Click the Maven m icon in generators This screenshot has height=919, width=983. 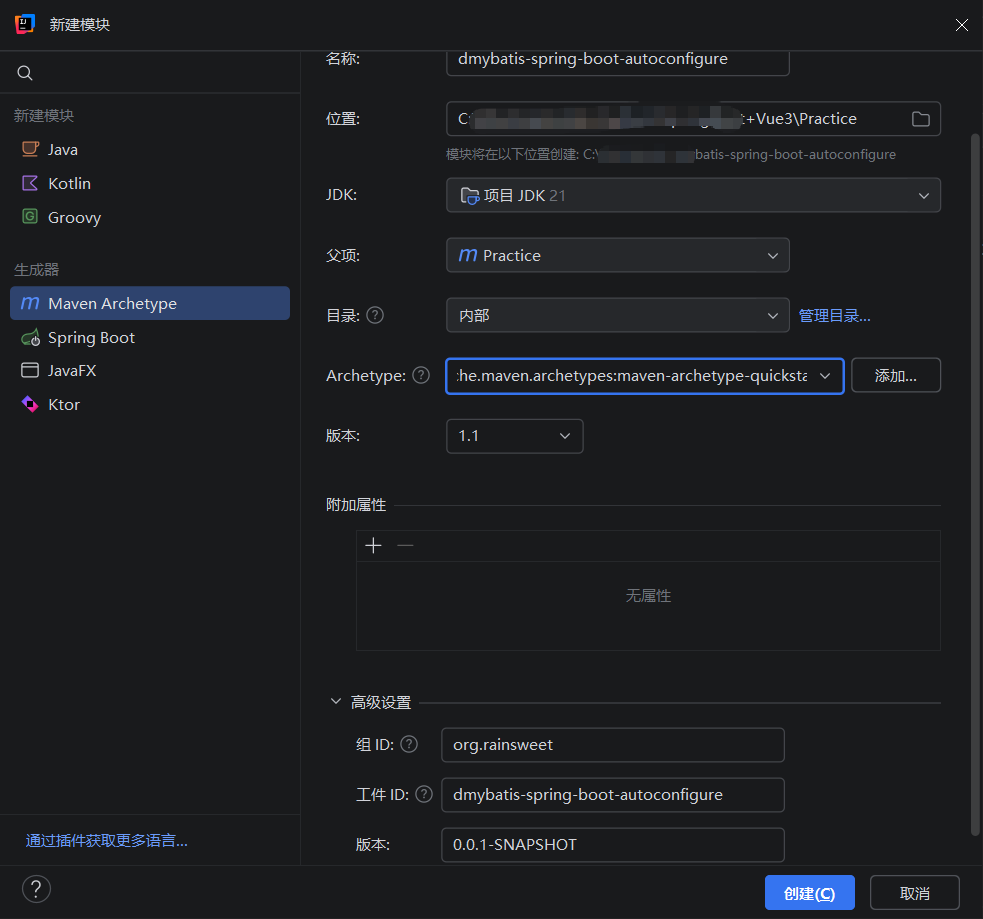click(x=30, y=303)
